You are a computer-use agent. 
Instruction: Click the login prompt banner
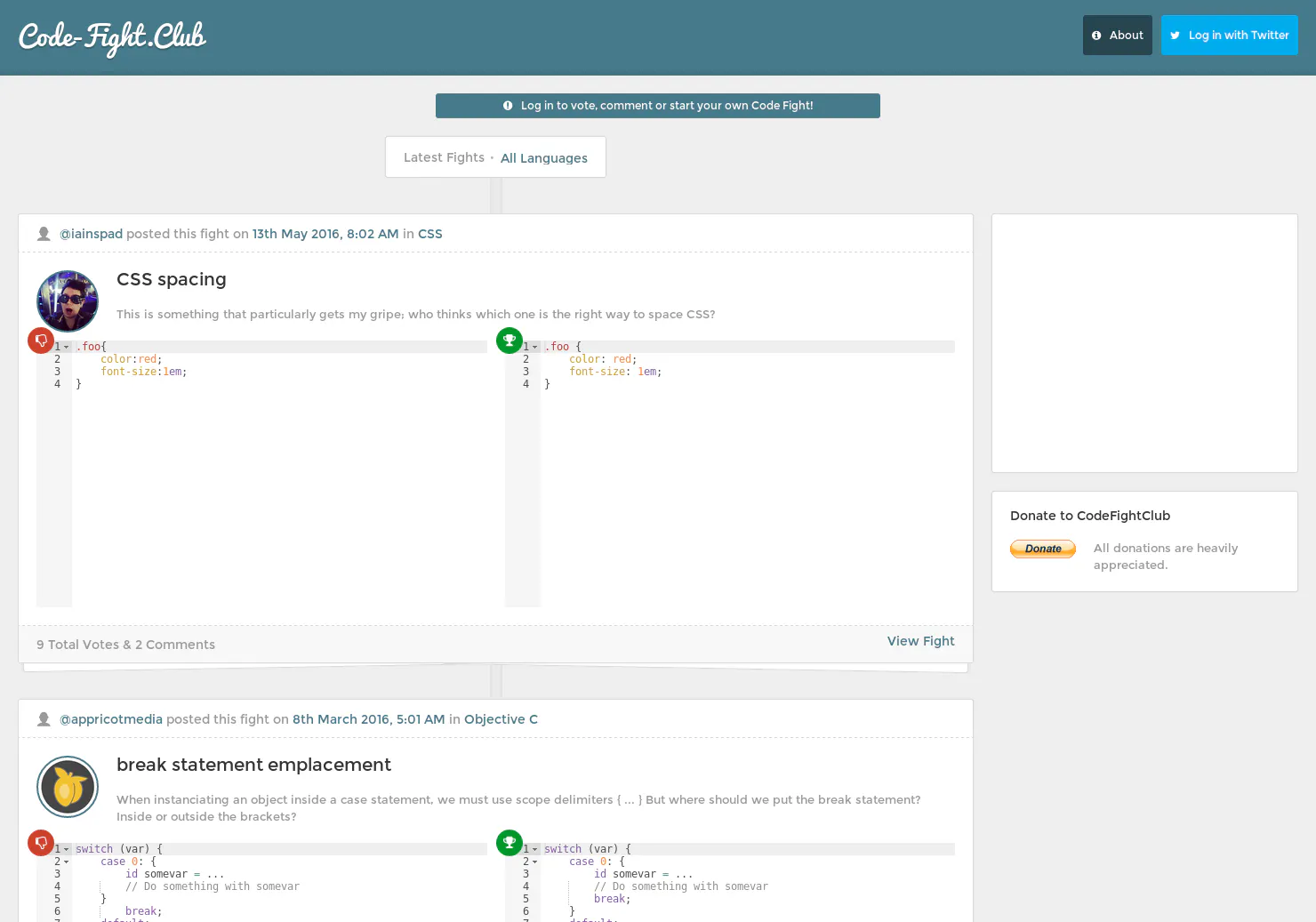coord(658,106)
